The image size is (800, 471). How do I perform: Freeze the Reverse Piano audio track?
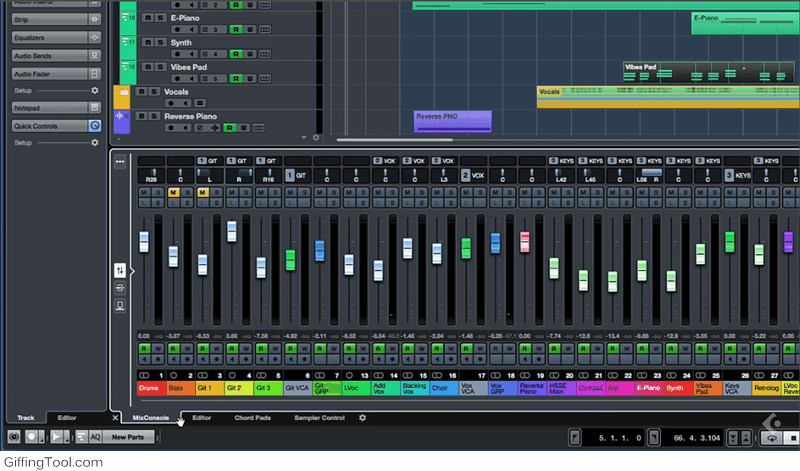pyautogui.click(x=215, y=128)
